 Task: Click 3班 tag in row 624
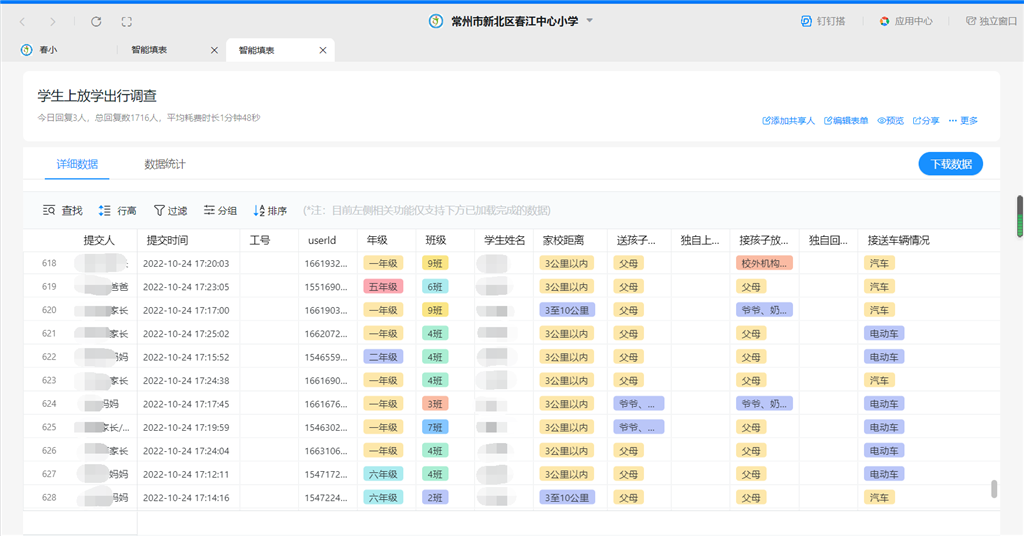pos(435,404)
